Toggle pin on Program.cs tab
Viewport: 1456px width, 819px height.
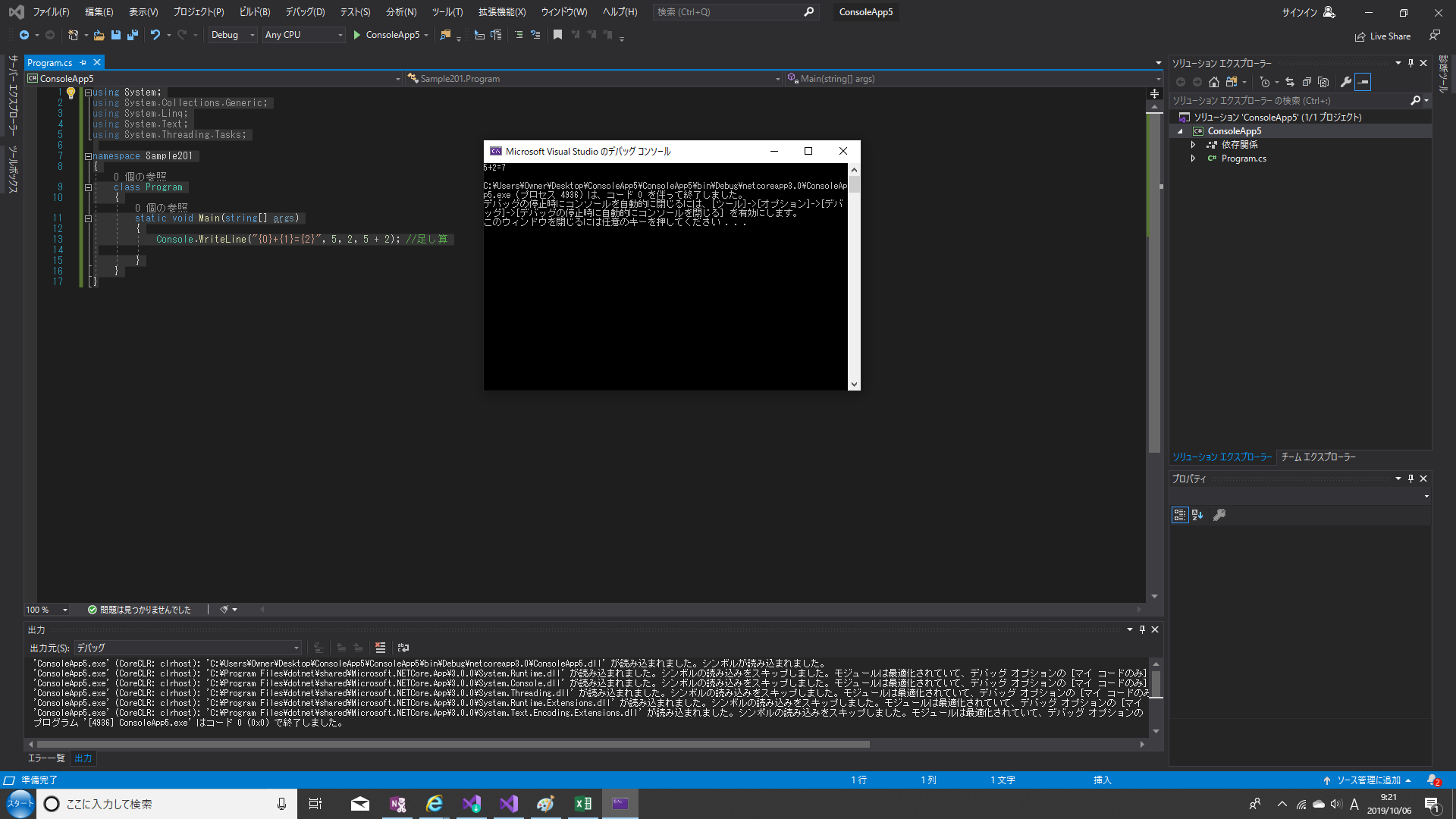click(83, 62)
